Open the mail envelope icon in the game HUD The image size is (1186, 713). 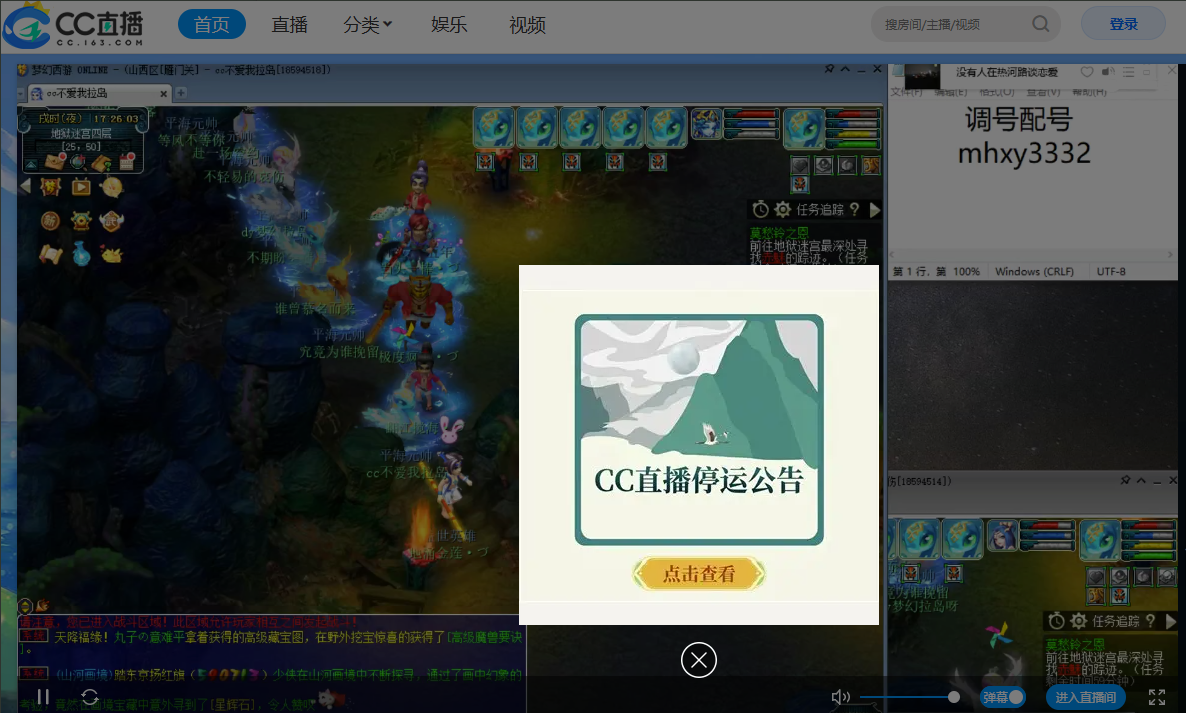pyautogui.click(x=55, y=161)
